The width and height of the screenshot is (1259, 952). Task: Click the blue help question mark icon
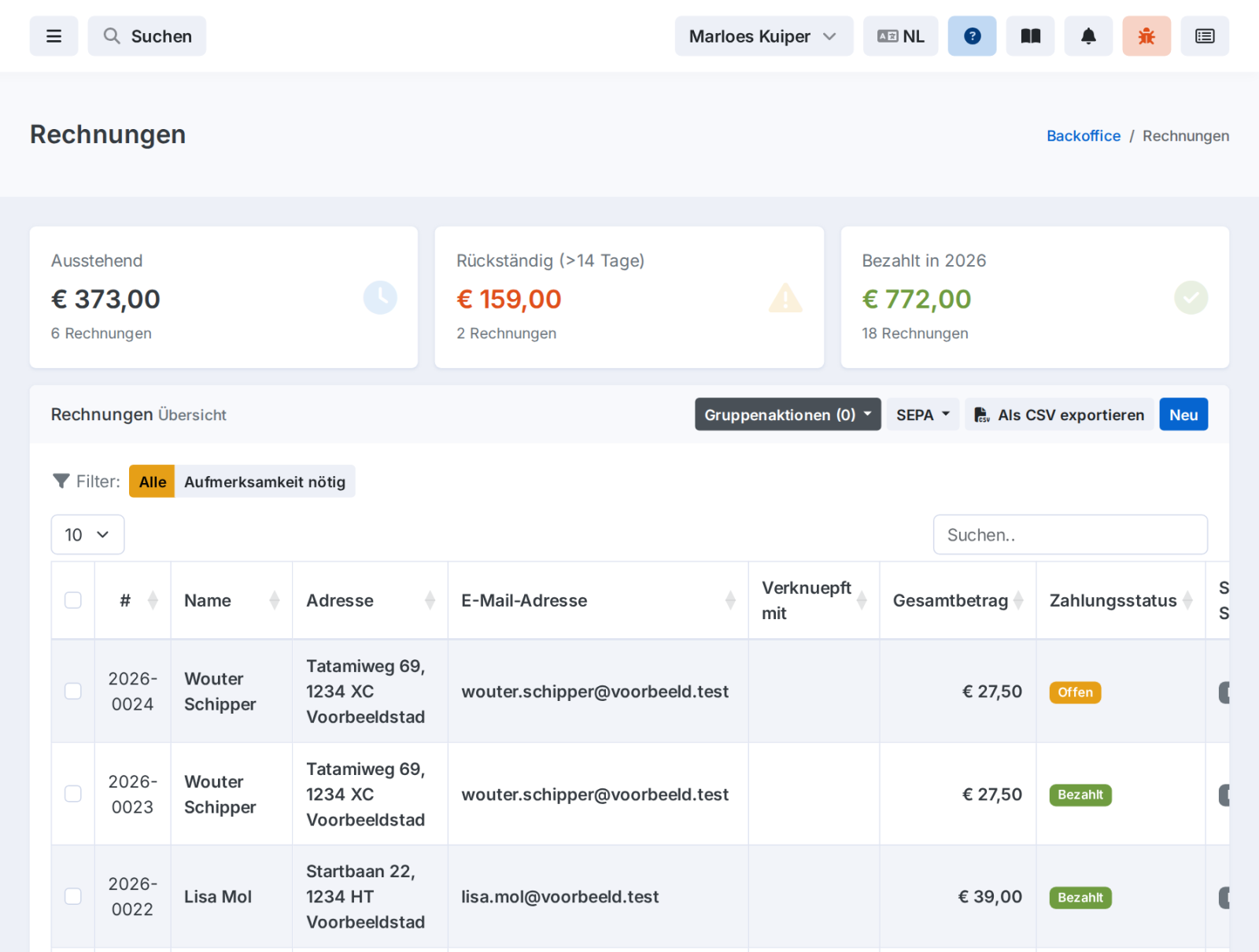click(972, 36)
